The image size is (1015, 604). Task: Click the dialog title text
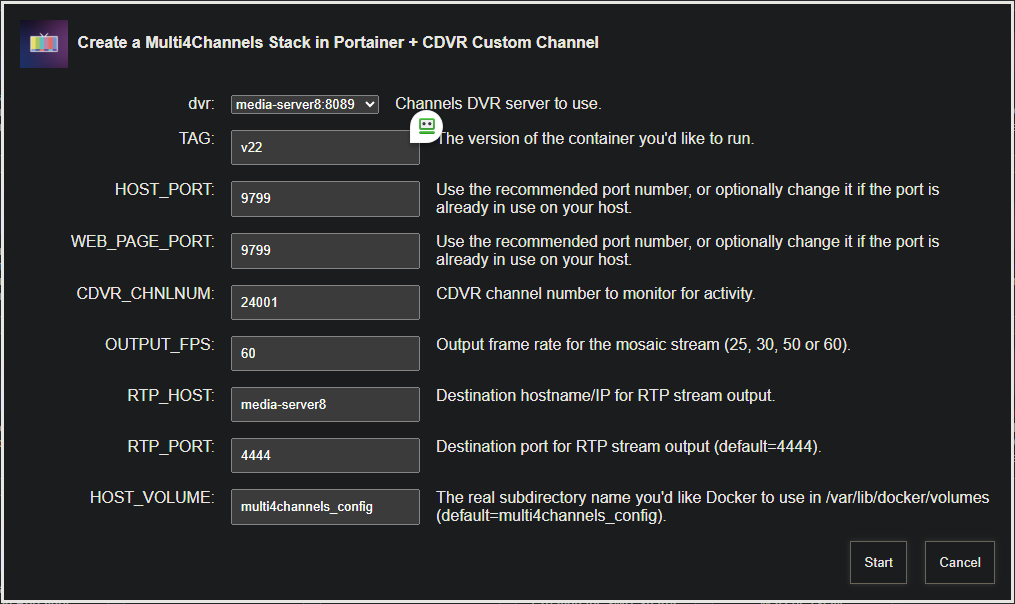pyautogui.click(x=338, y=43)
